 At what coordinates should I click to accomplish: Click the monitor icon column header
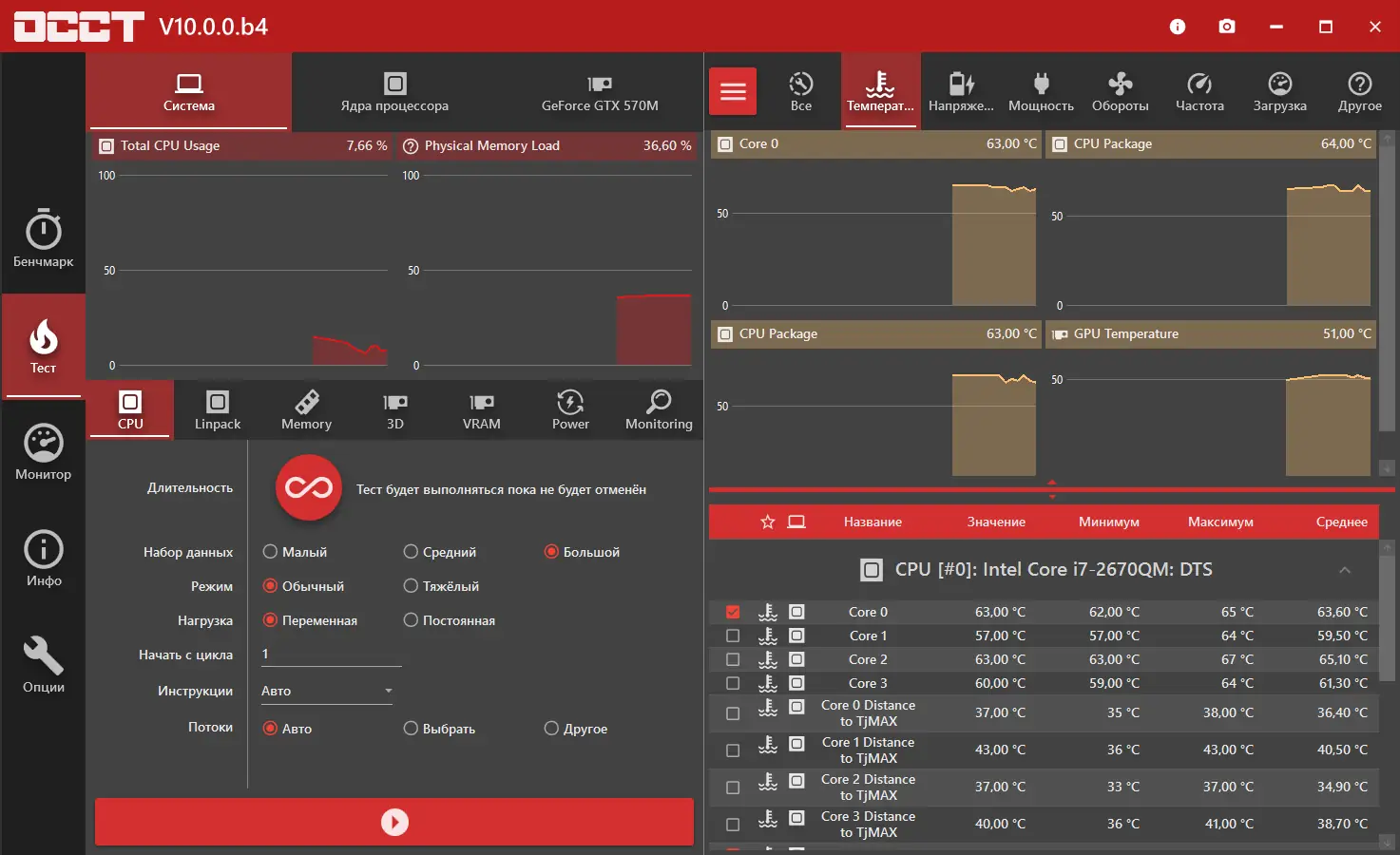(796, 522)
